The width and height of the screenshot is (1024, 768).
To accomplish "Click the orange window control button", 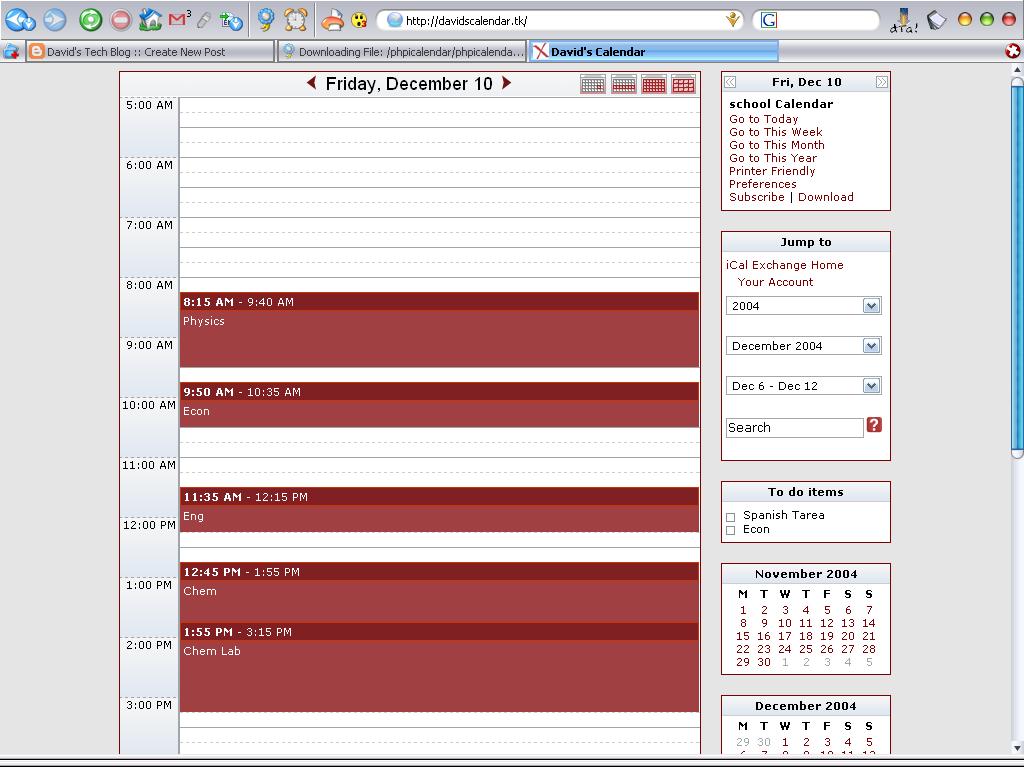I will coord(965,20).
